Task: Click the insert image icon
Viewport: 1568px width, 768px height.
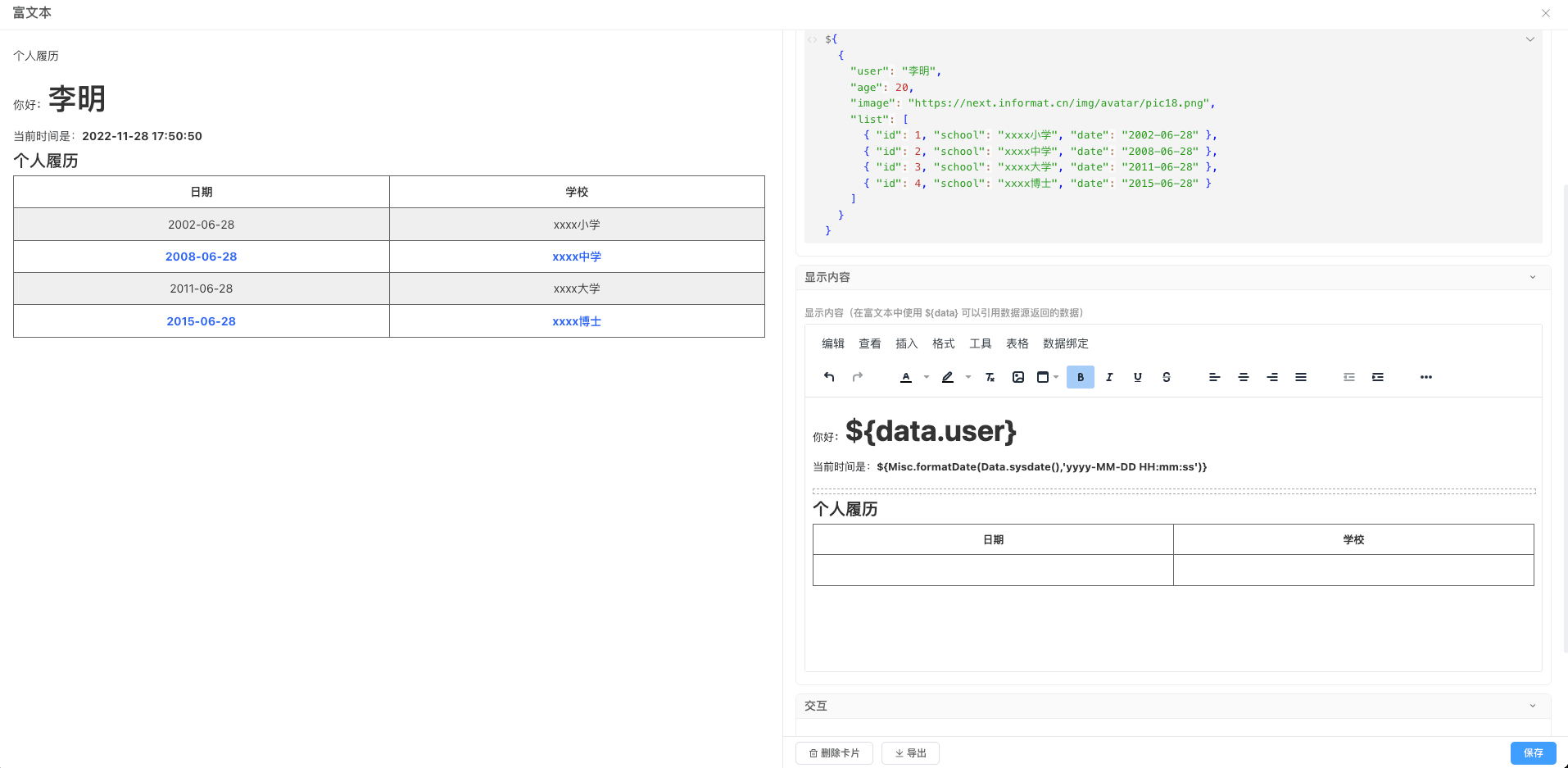Action: pyautogui.click(x=1018, y=377)
